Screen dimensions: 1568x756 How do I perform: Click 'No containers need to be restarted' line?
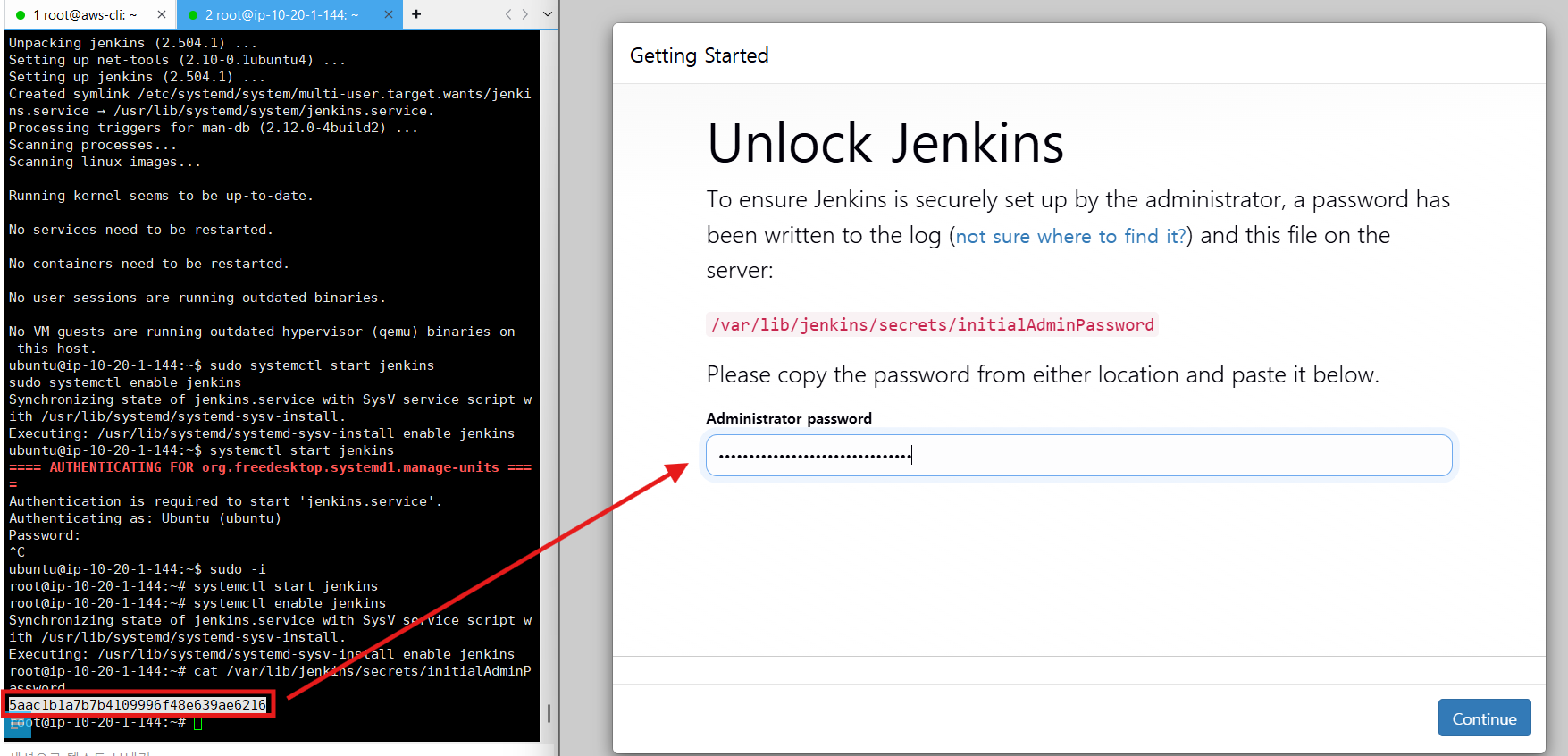[x=149, y=264]
